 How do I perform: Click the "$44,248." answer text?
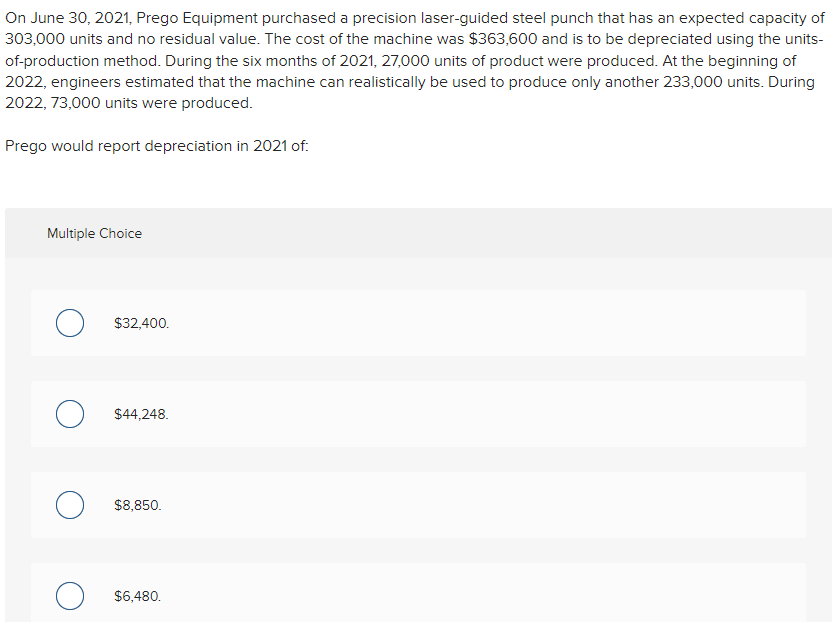click(142, 414)
